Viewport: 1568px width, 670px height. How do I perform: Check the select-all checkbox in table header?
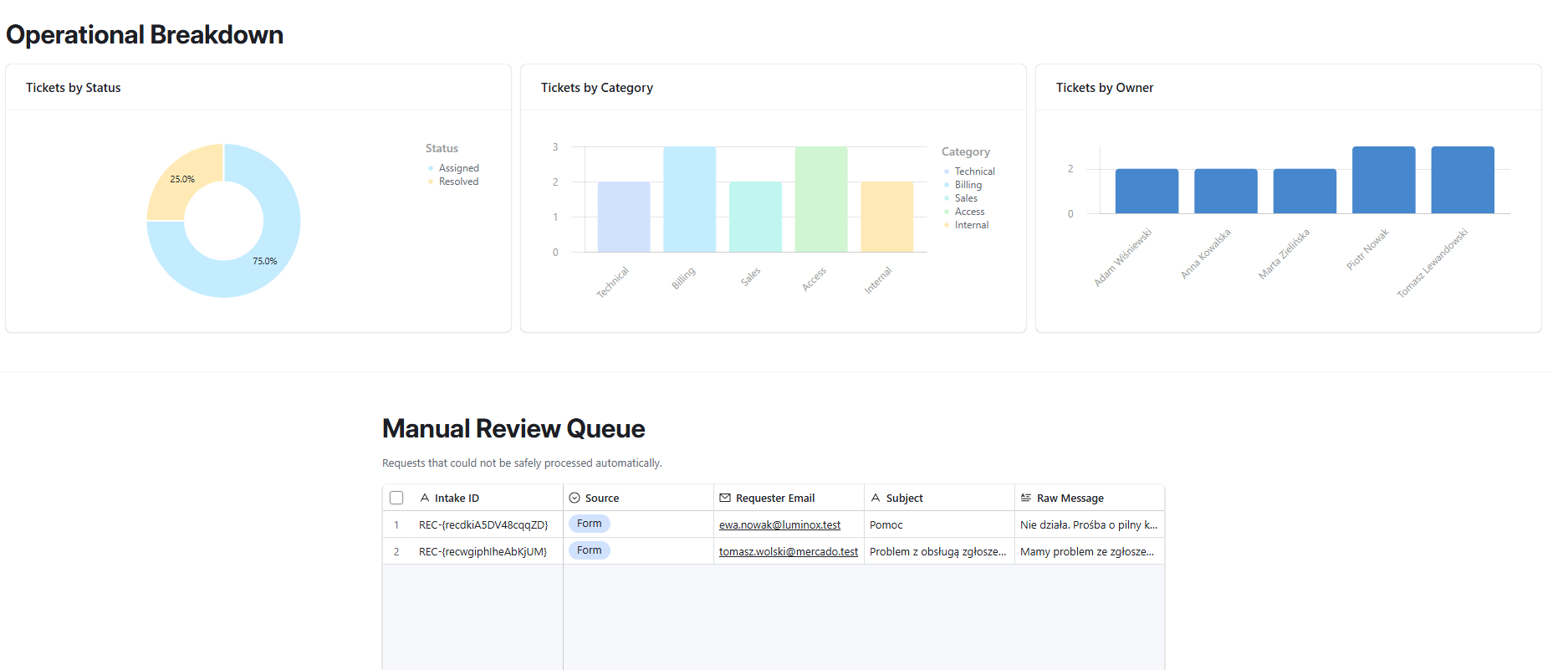point(396,498)
